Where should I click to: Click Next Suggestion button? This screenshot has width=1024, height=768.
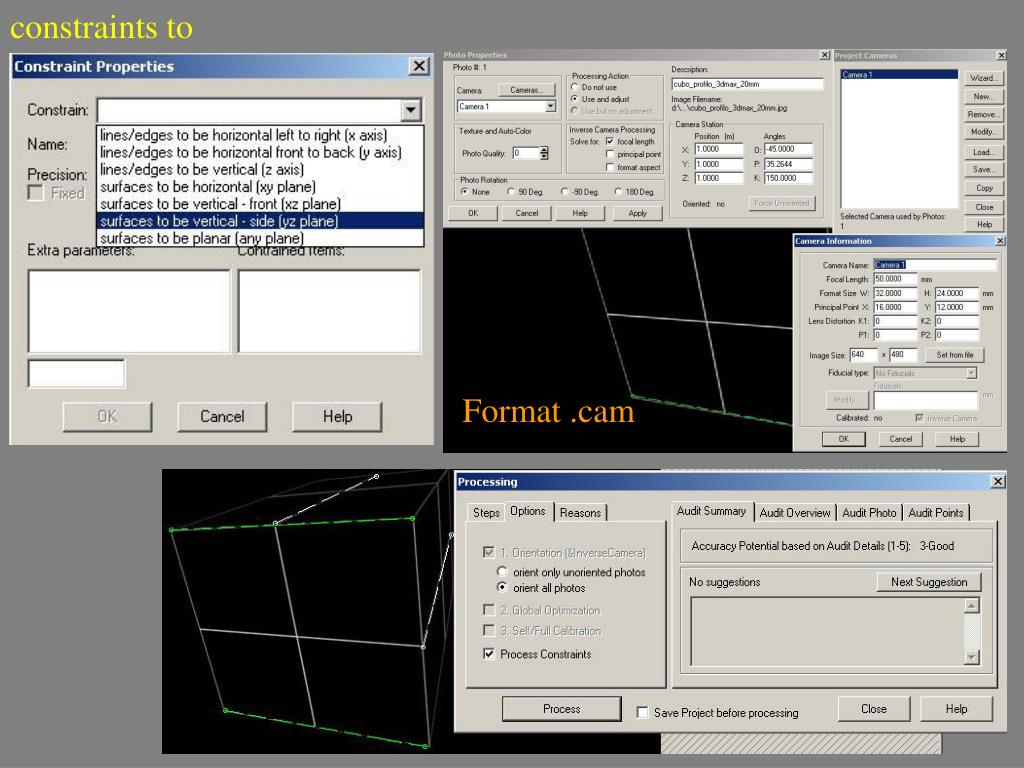tap(929, 582)
